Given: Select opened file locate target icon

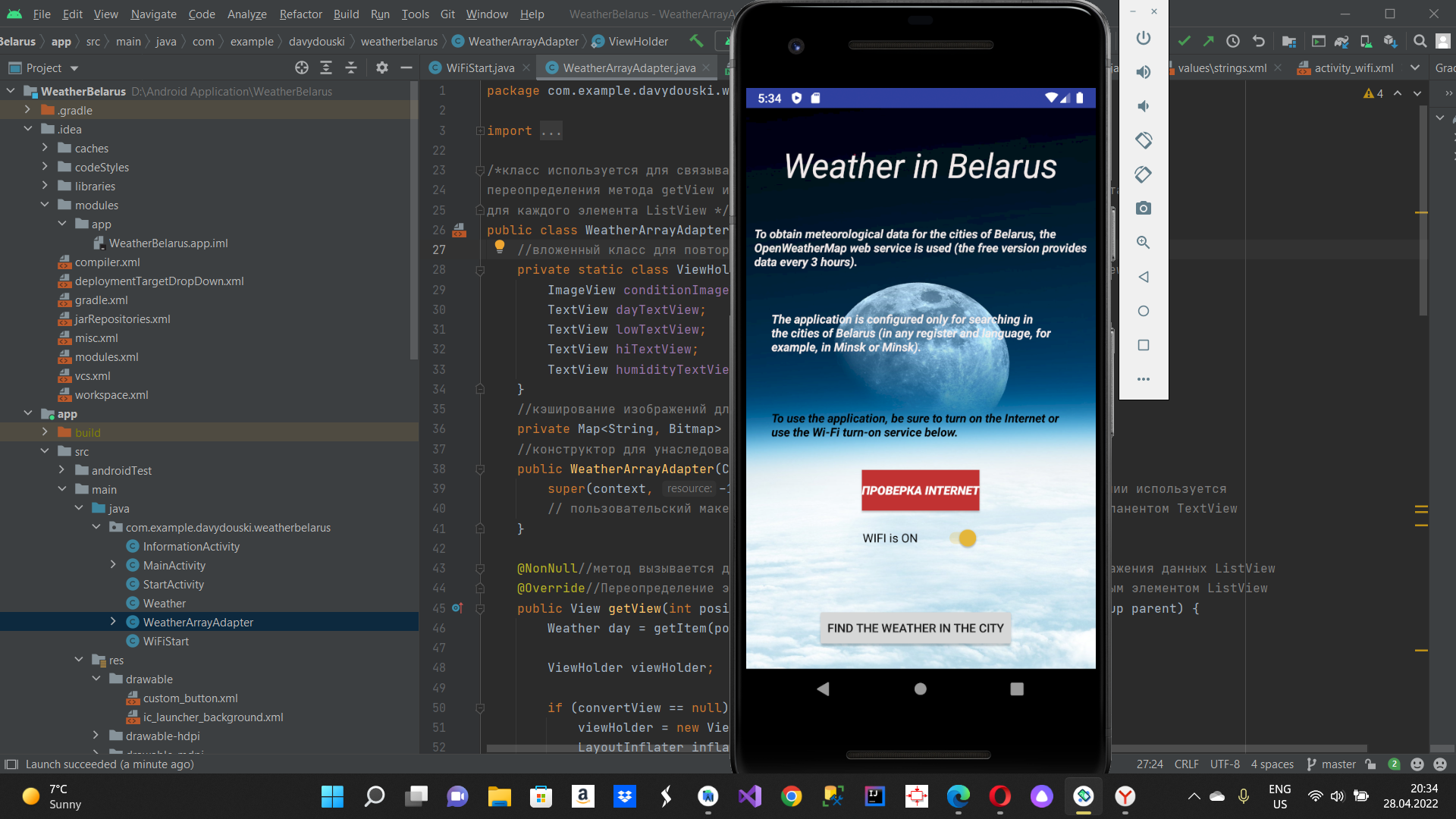Looking at the screenshot, I should pos(302,67).
